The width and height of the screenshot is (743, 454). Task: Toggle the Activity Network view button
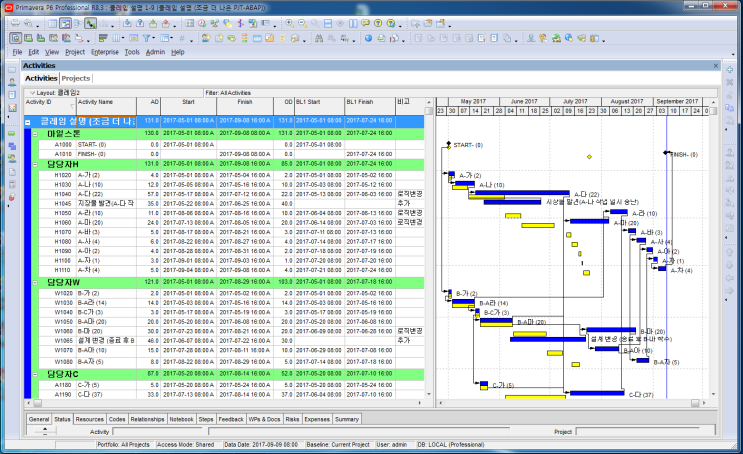point(78,23)
